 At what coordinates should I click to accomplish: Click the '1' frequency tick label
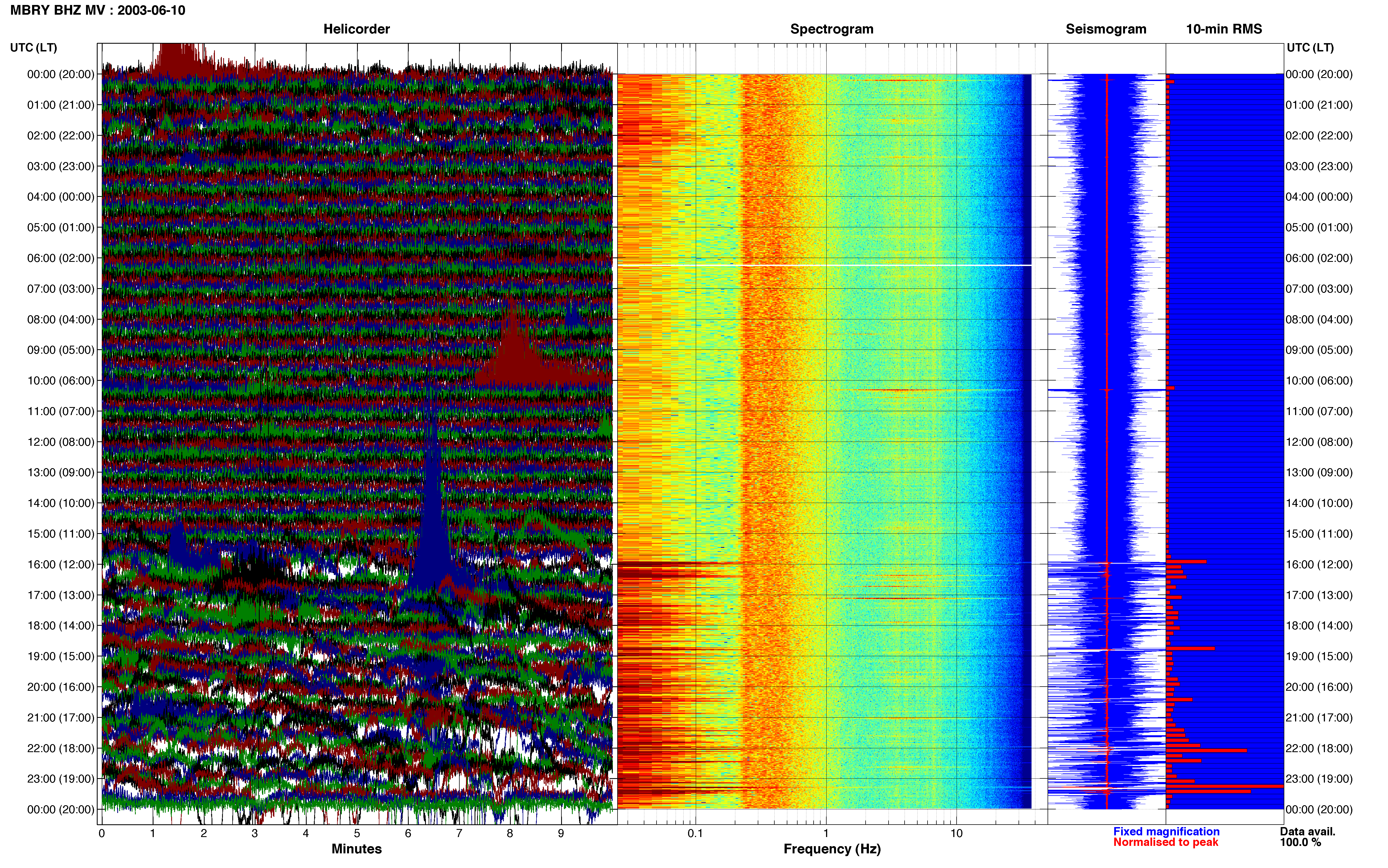click(826, 833)
